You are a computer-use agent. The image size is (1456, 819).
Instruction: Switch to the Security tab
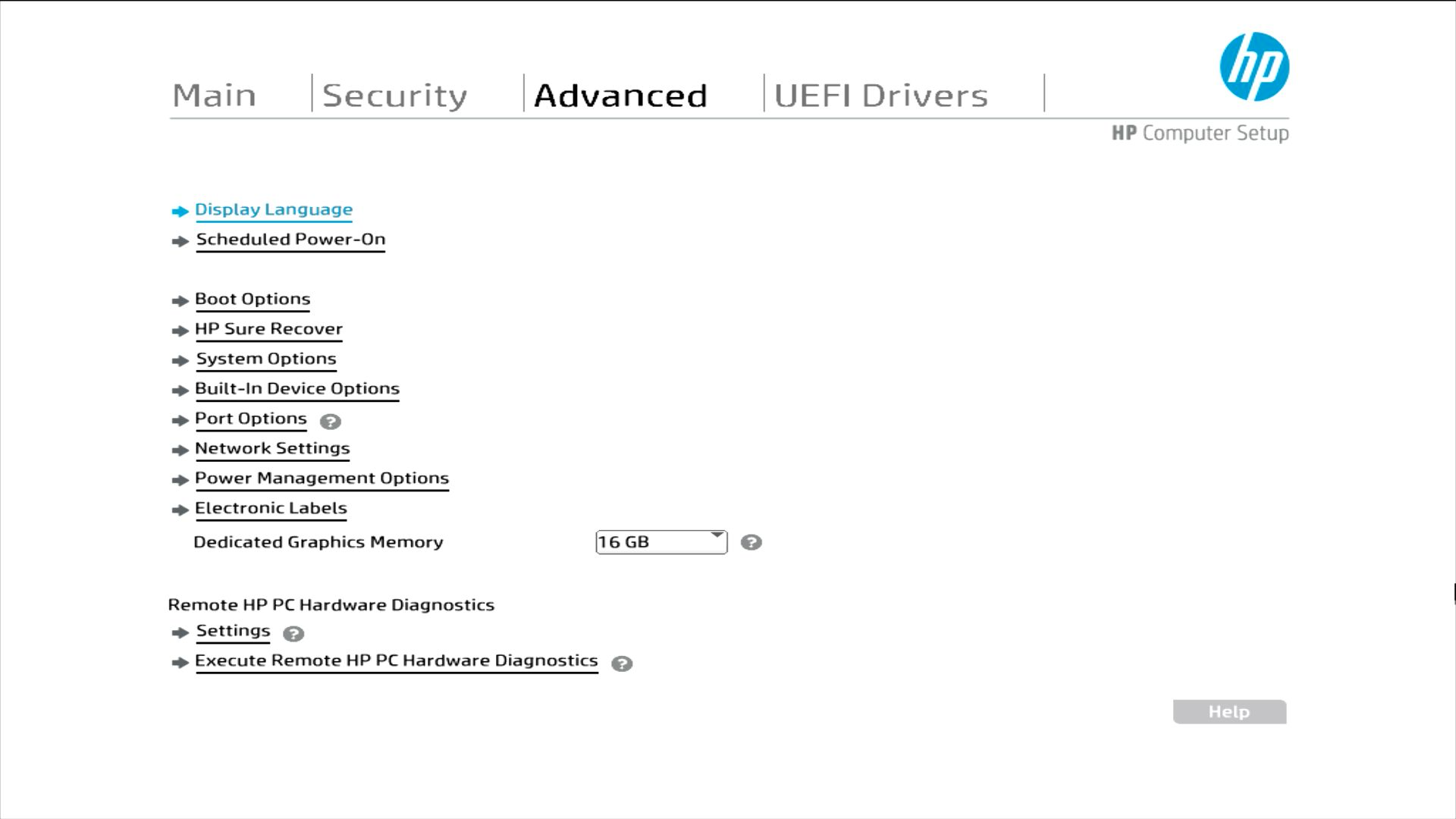coord(394,96)
